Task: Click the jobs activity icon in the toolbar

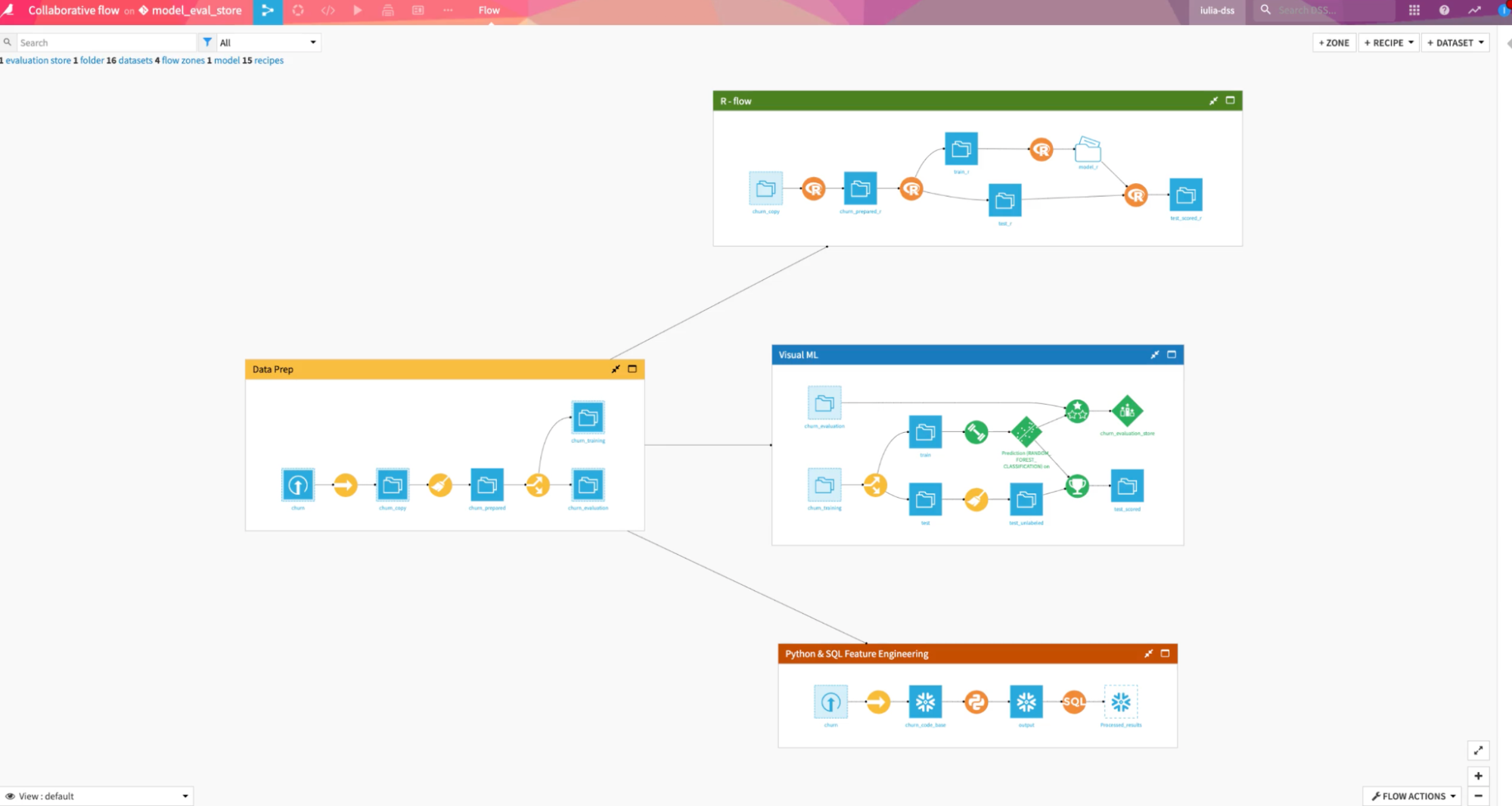Action: (298, 10)
